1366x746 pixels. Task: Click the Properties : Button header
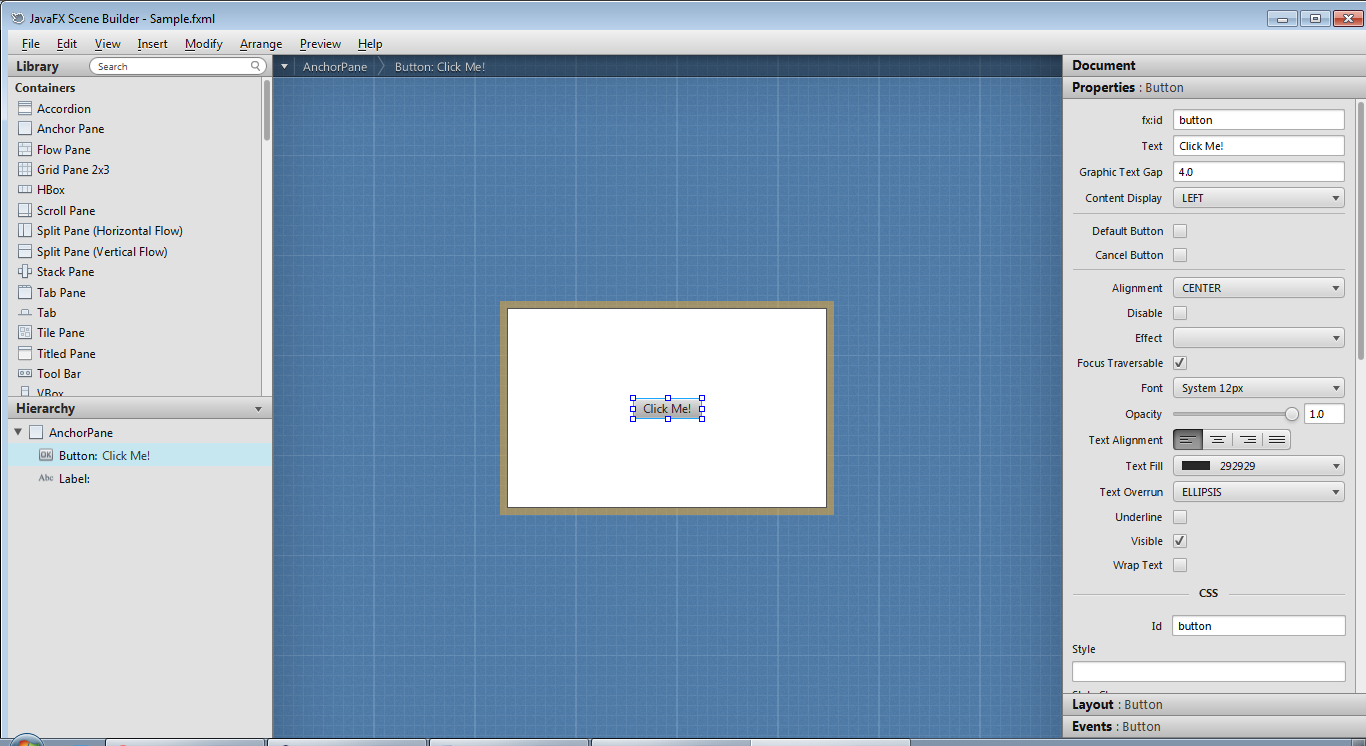(x=1213, y=88)
